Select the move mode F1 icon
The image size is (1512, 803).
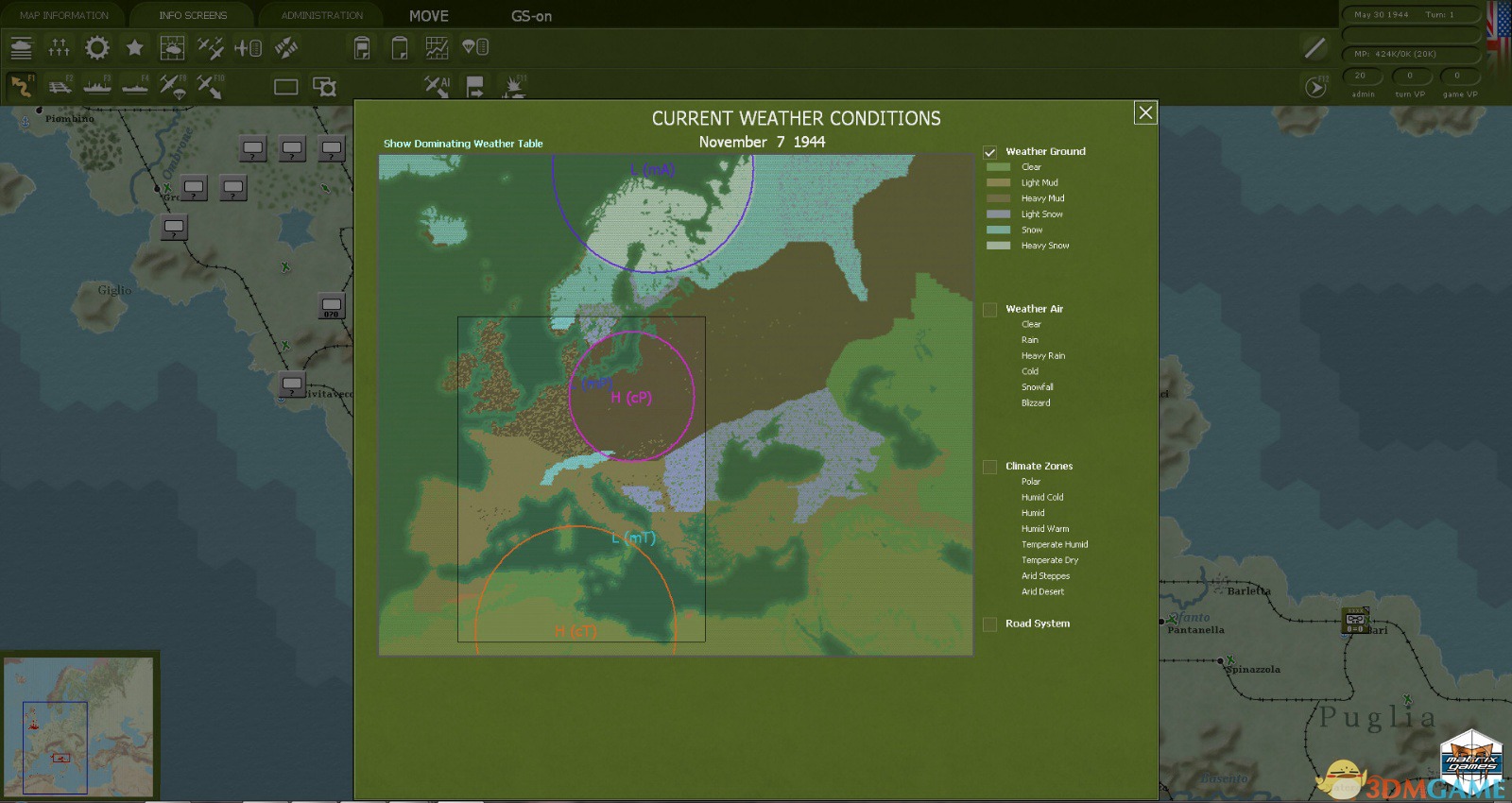coord(21,87)
